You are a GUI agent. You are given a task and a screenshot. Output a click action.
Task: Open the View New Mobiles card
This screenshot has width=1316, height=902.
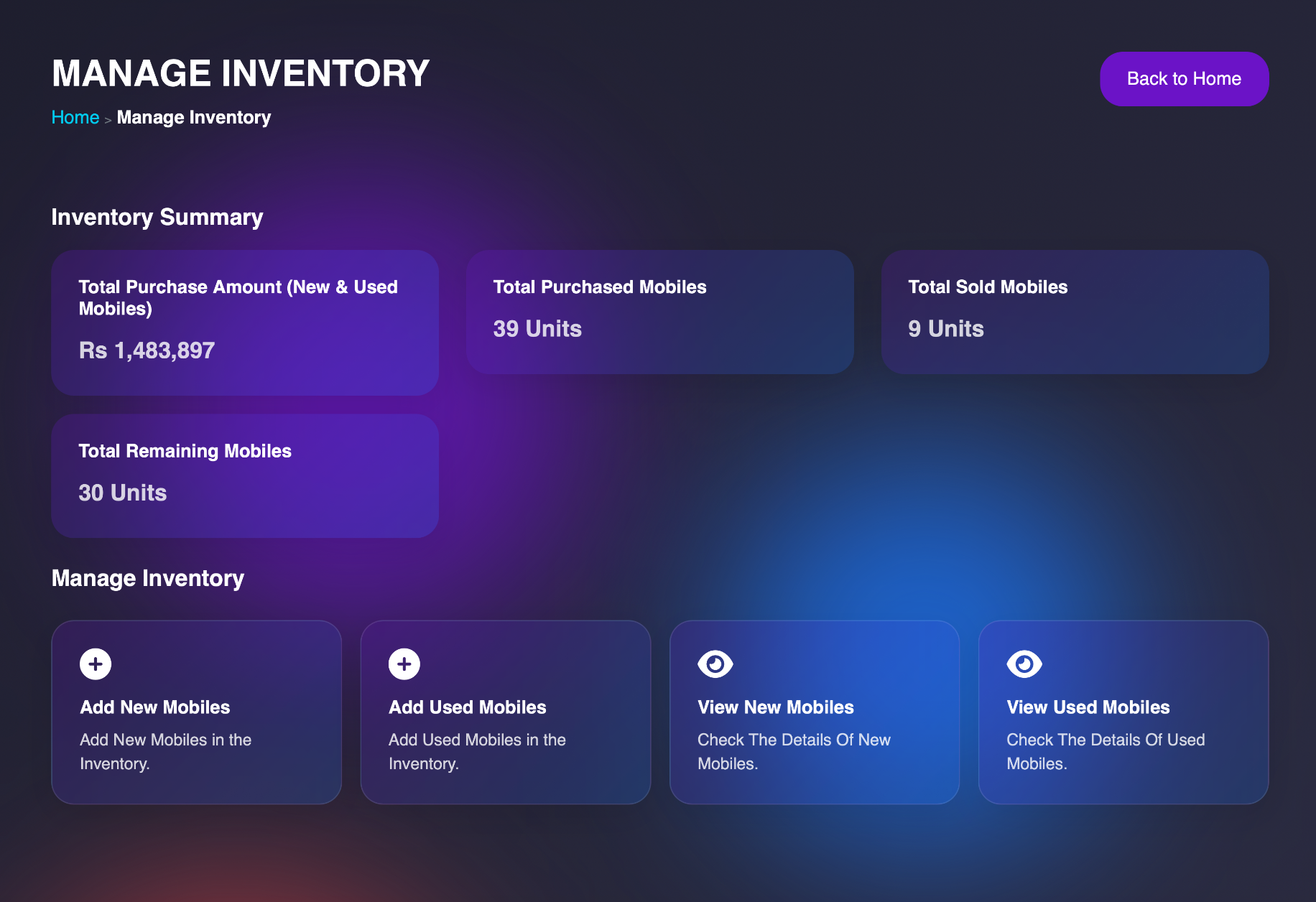click(815, 712)
